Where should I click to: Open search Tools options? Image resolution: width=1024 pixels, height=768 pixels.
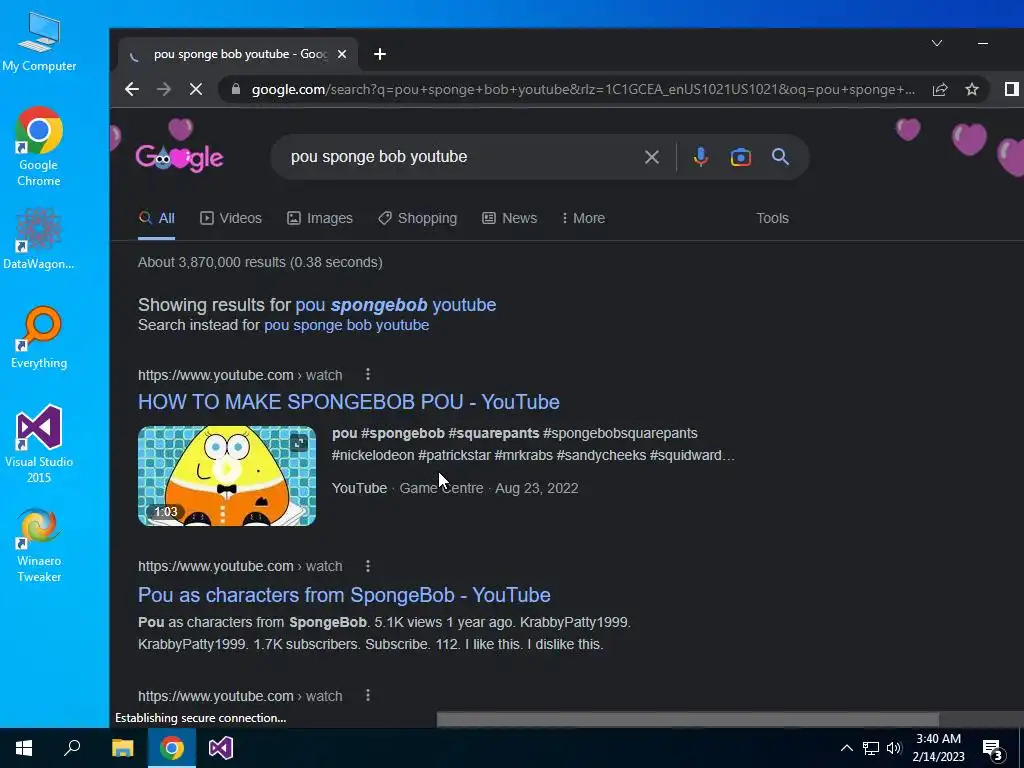pos(772,218)
